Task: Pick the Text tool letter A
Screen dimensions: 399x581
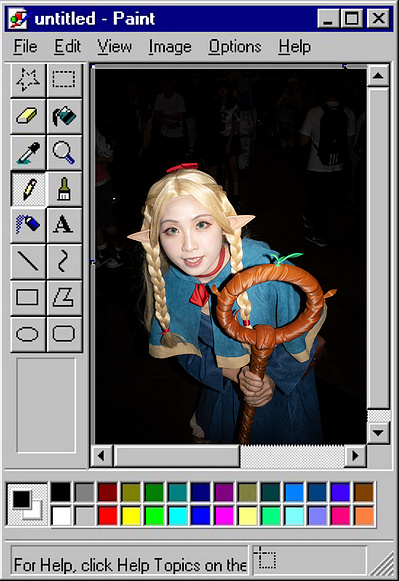Action: (x=64, y=225)
